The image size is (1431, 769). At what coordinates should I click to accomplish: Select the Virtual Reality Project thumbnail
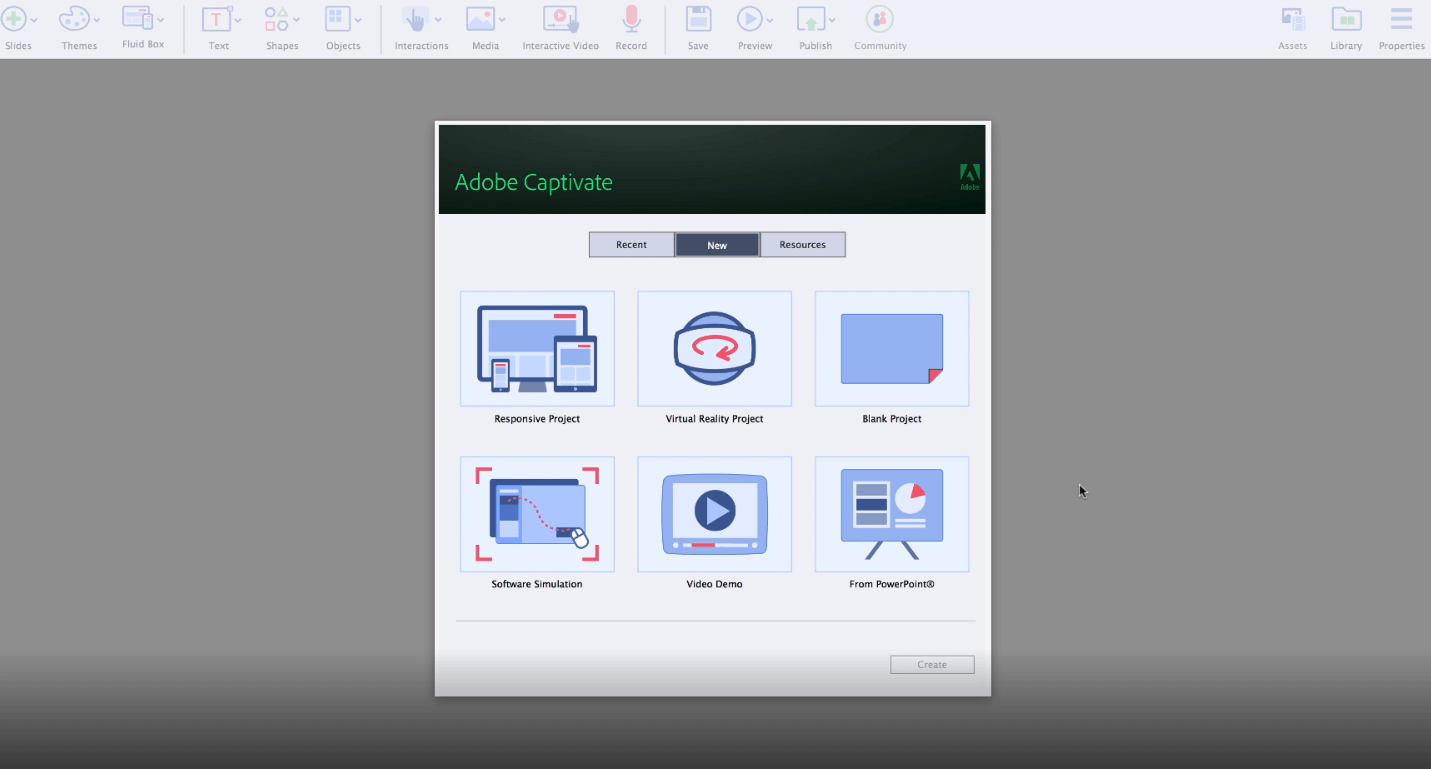714,349
